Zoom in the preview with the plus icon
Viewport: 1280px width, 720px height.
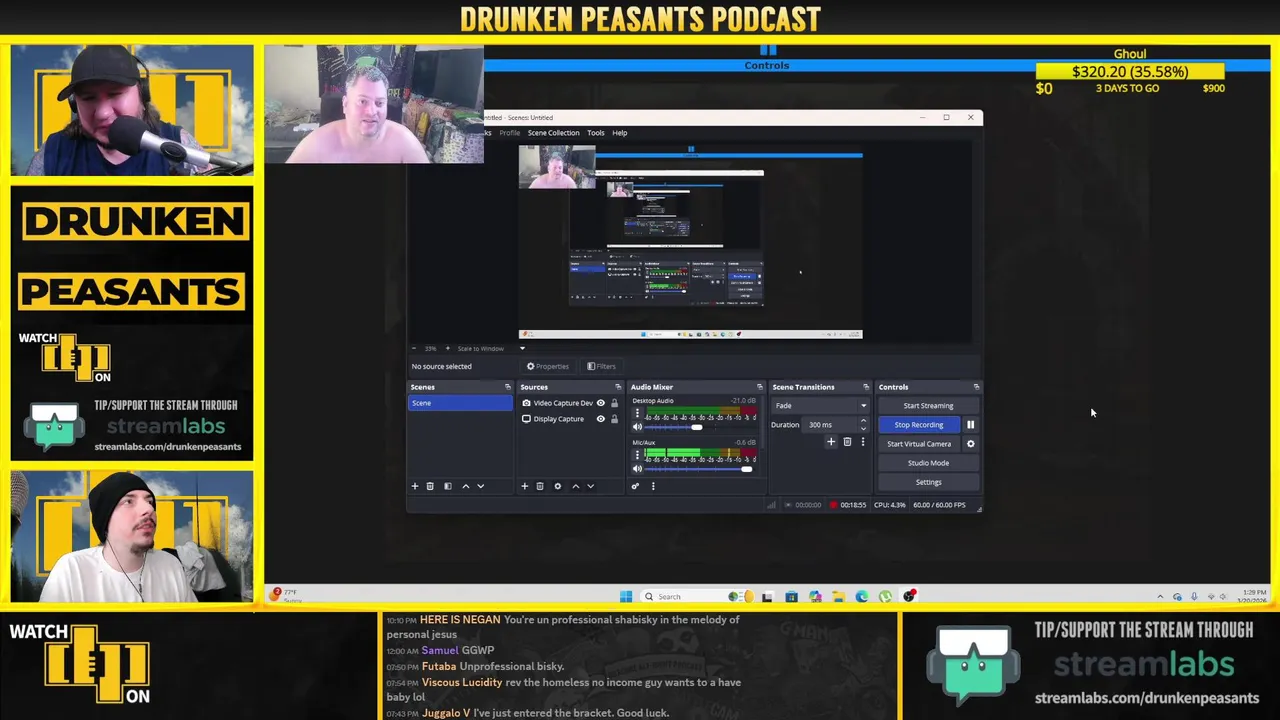coord(447,348)
